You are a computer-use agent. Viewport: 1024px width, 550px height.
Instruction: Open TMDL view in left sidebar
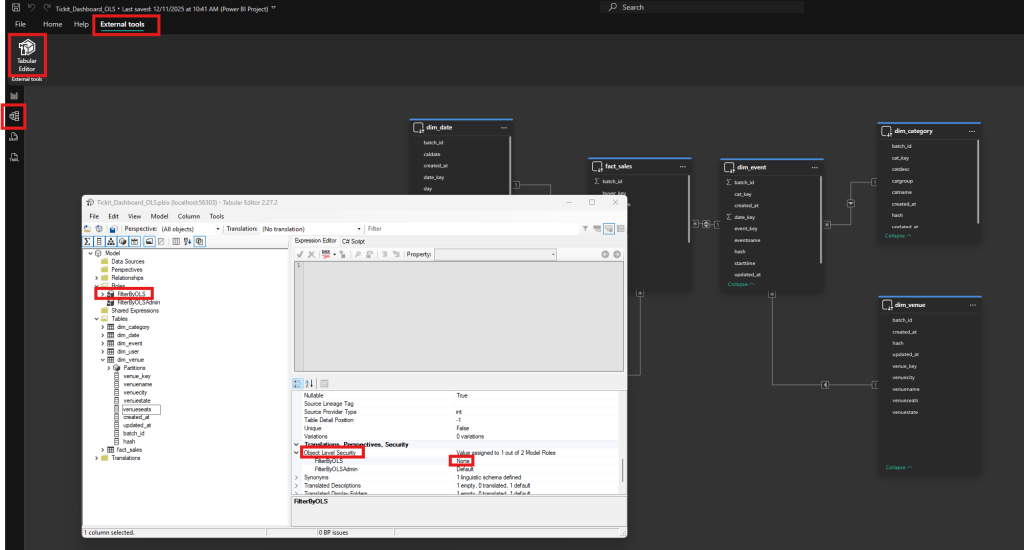tap(14, 158)
